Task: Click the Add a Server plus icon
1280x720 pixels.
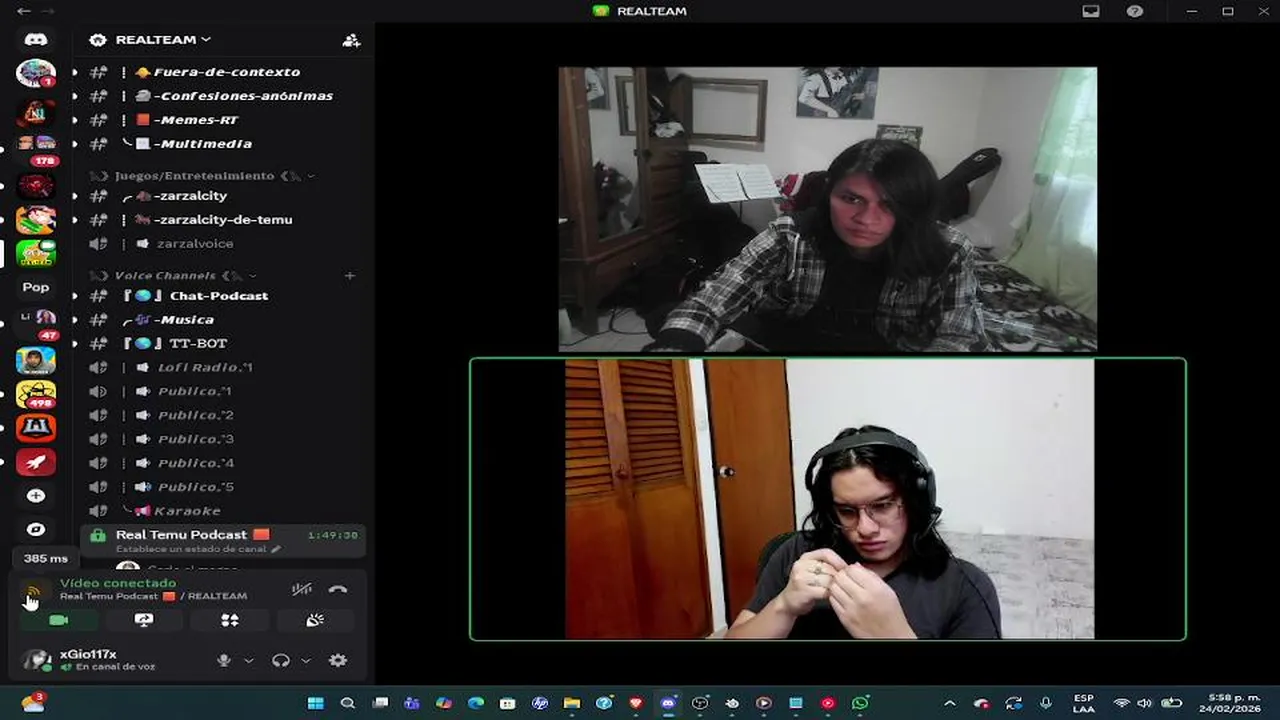Action: point(36,496)
